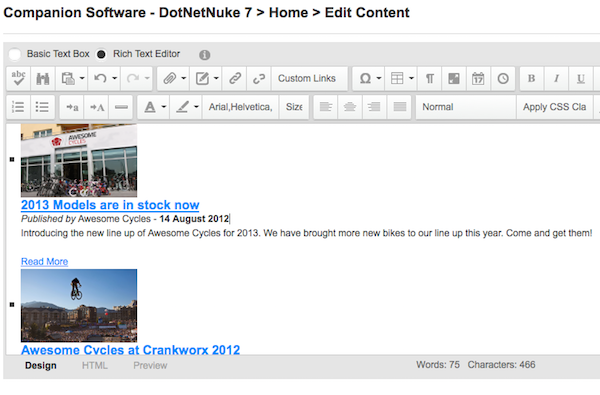Open the font Size dropdown
The height and width of the screenshot is (395, 600).
[x=294, y=107]
